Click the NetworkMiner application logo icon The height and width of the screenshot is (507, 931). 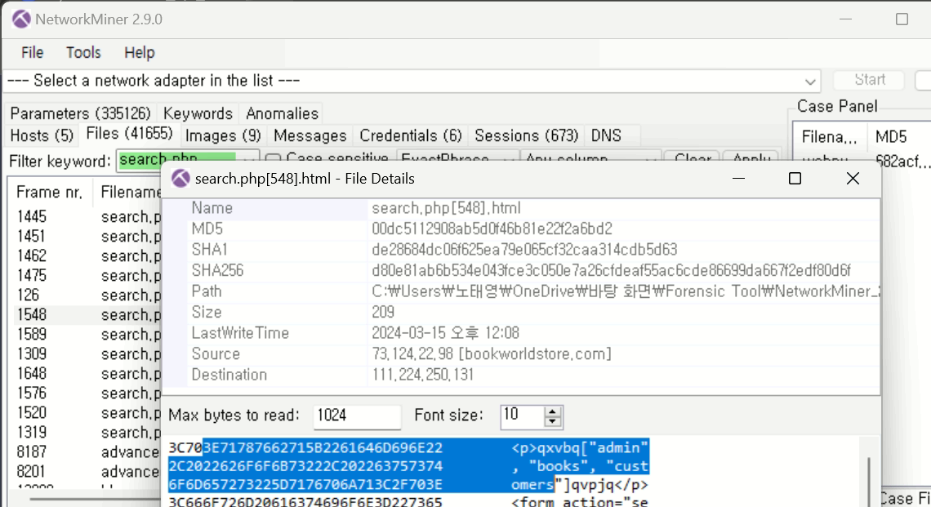tap(21, 20)
